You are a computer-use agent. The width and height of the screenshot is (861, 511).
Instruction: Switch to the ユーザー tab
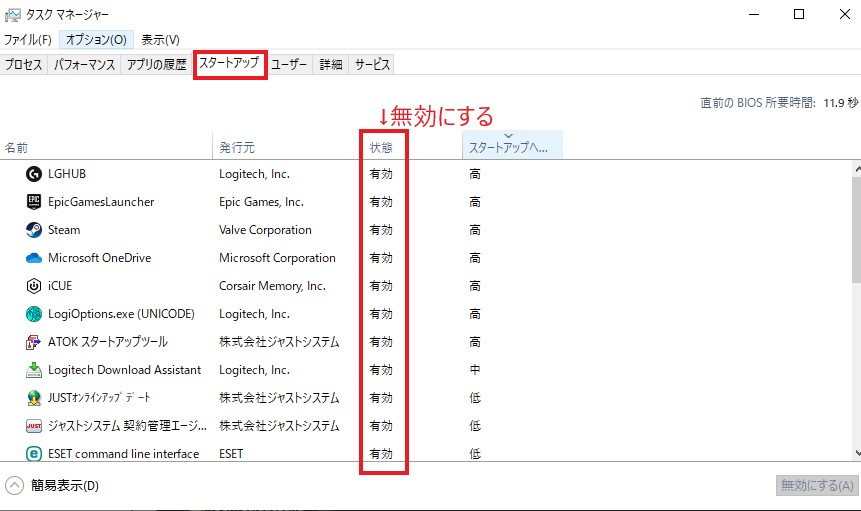point(289,65)
